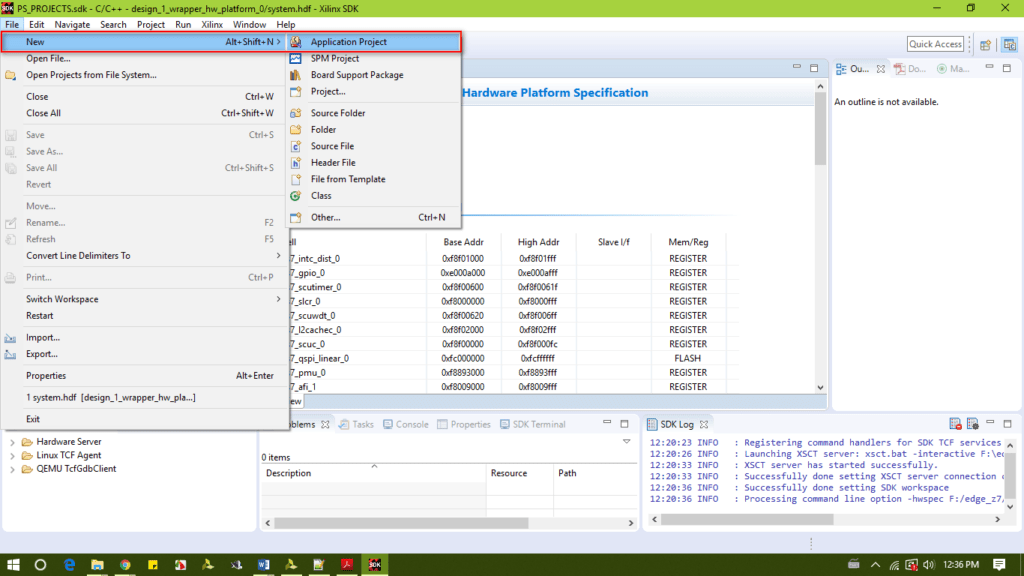
Task: Select the C/C++ perspective icon
Action: (x=1008, y=44)
